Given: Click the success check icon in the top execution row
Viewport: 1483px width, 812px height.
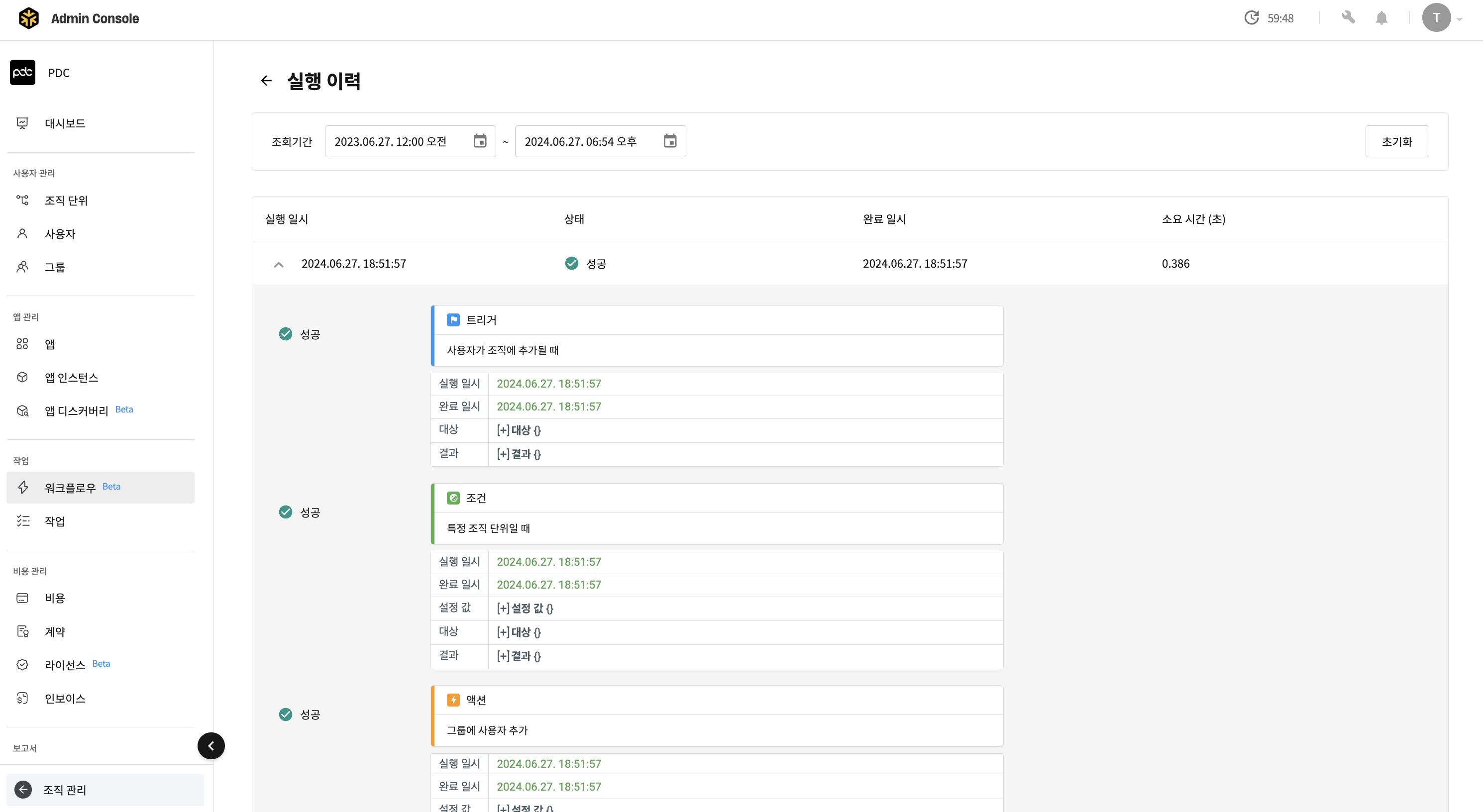Looking at the screenshot, I should click(x=572, y=263).
